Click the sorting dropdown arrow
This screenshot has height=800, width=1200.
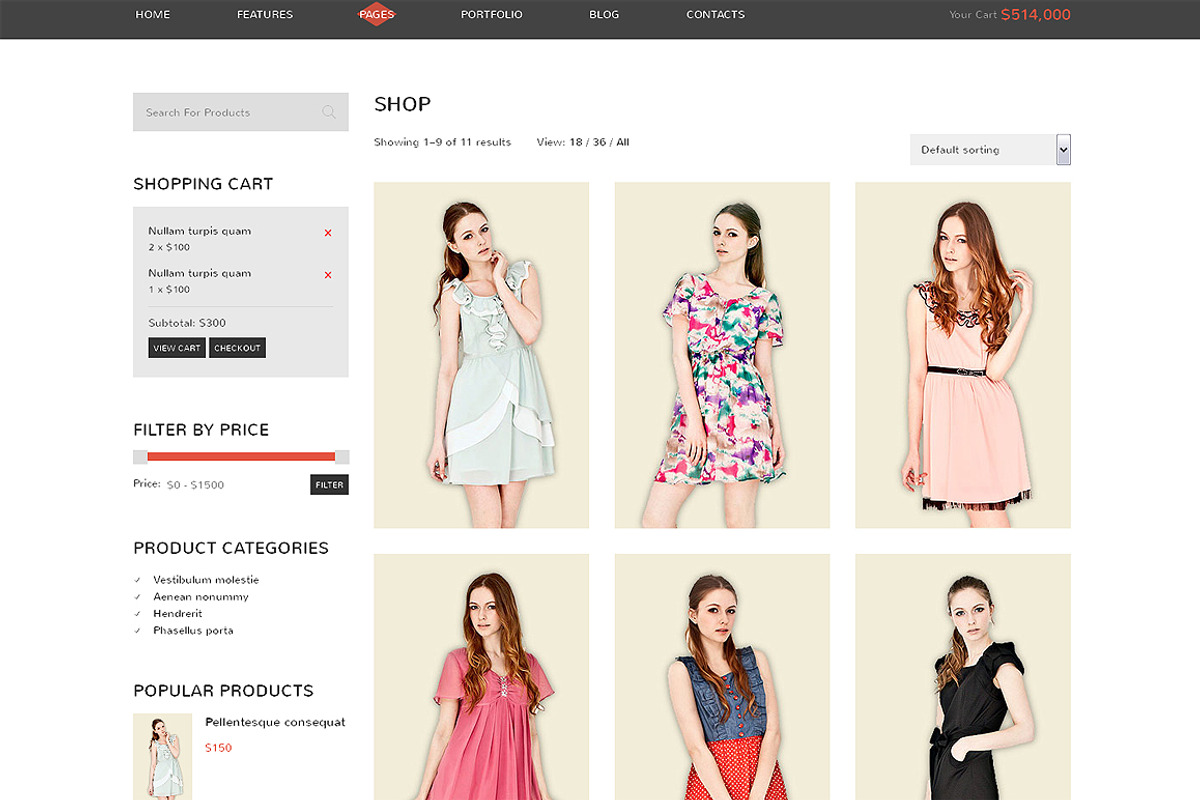pyautogui.click(x=1063, y=149)
